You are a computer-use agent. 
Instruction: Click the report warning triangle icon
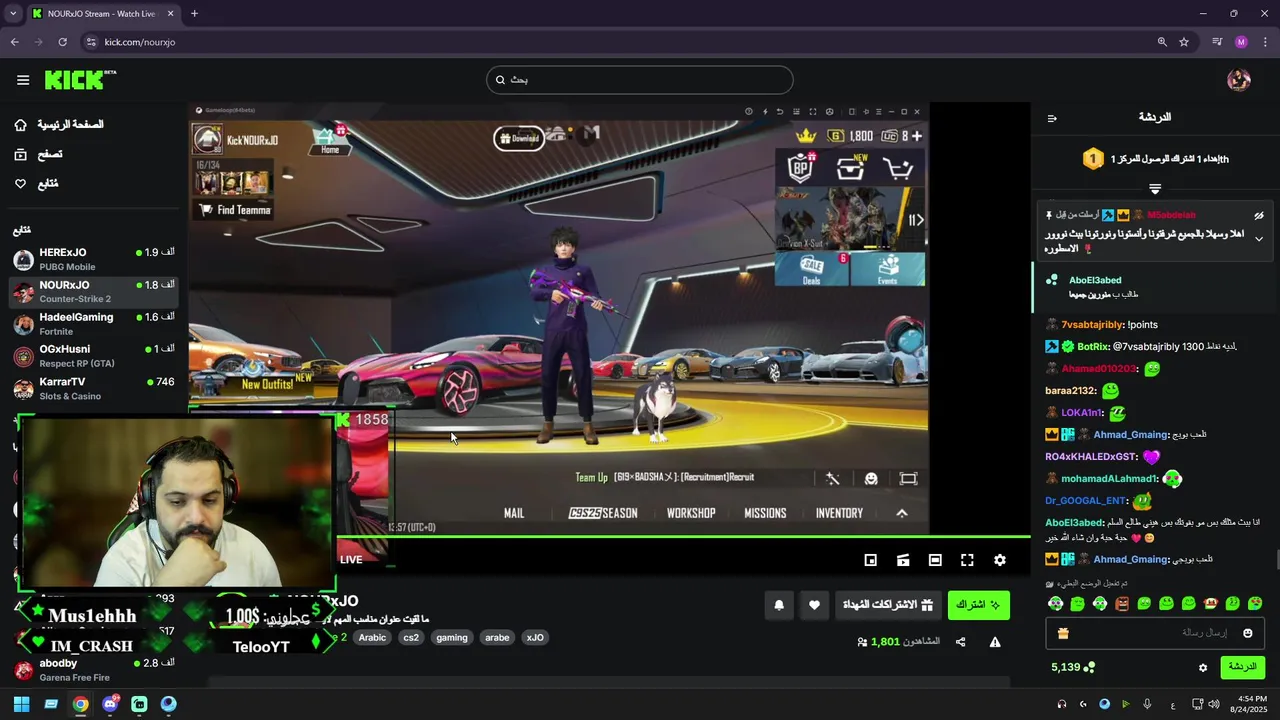tap(995, 642)
